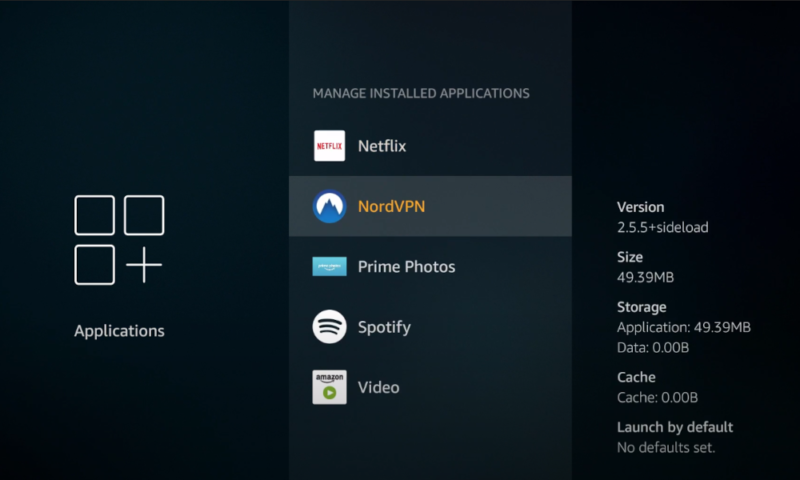Open the Prime Photos list entry

click(430, 266)
